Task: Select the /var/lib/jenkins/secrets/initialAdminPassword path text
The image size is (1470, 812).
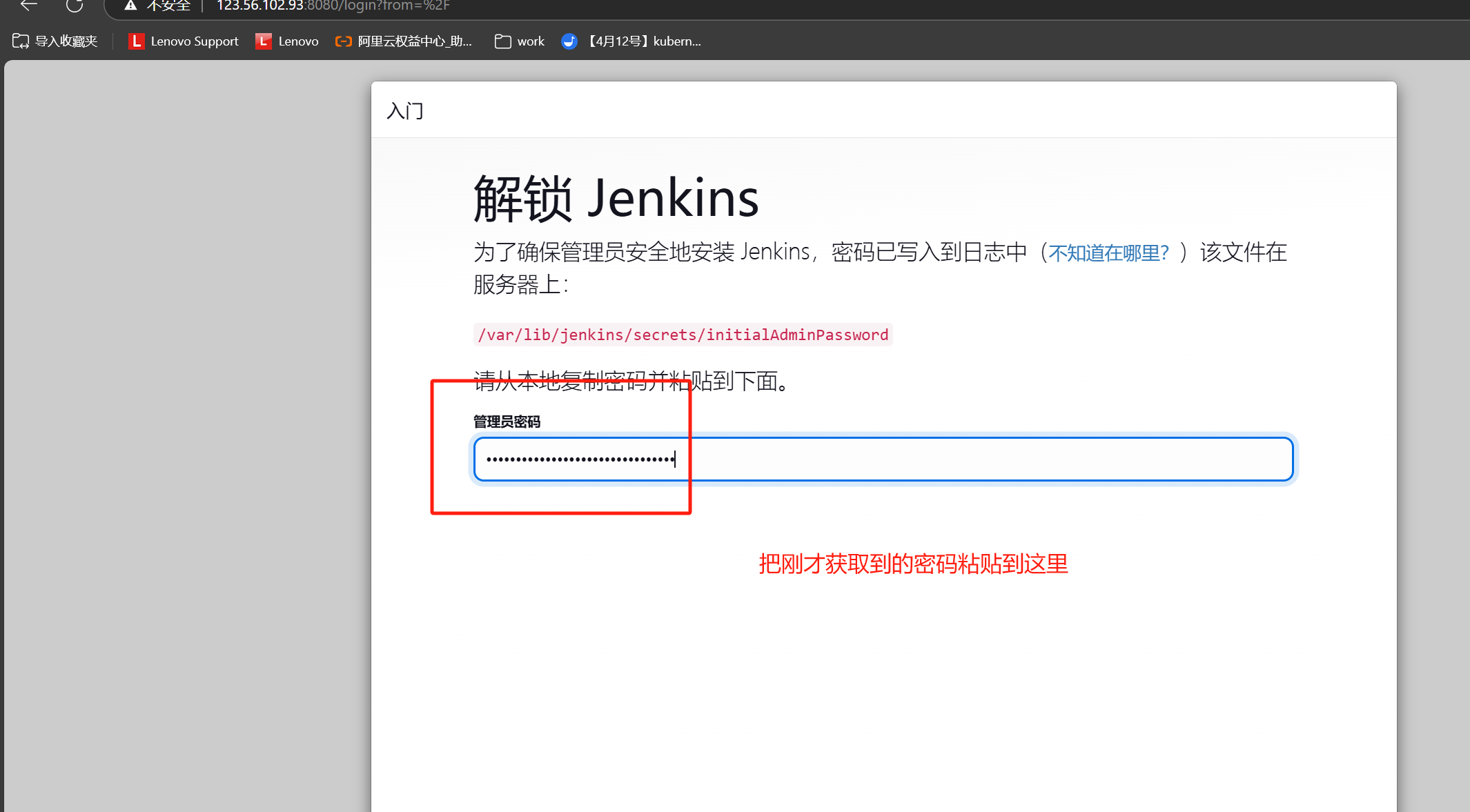Action: point(683,335)
